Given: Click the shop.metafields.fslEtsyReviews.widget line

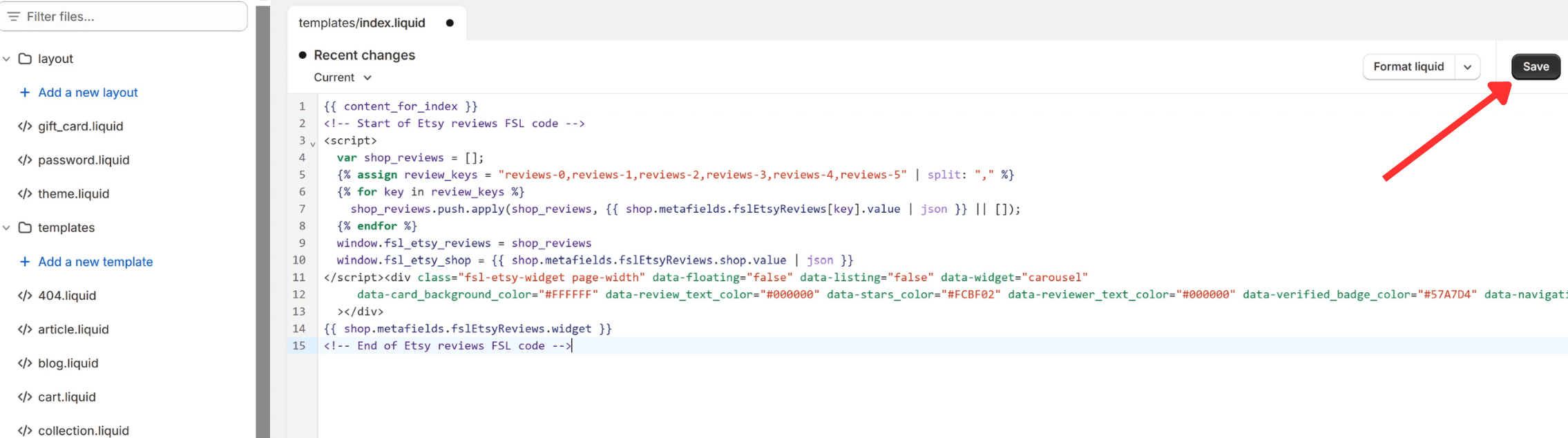Looking at the screenshot, I should tap(468, 329).
